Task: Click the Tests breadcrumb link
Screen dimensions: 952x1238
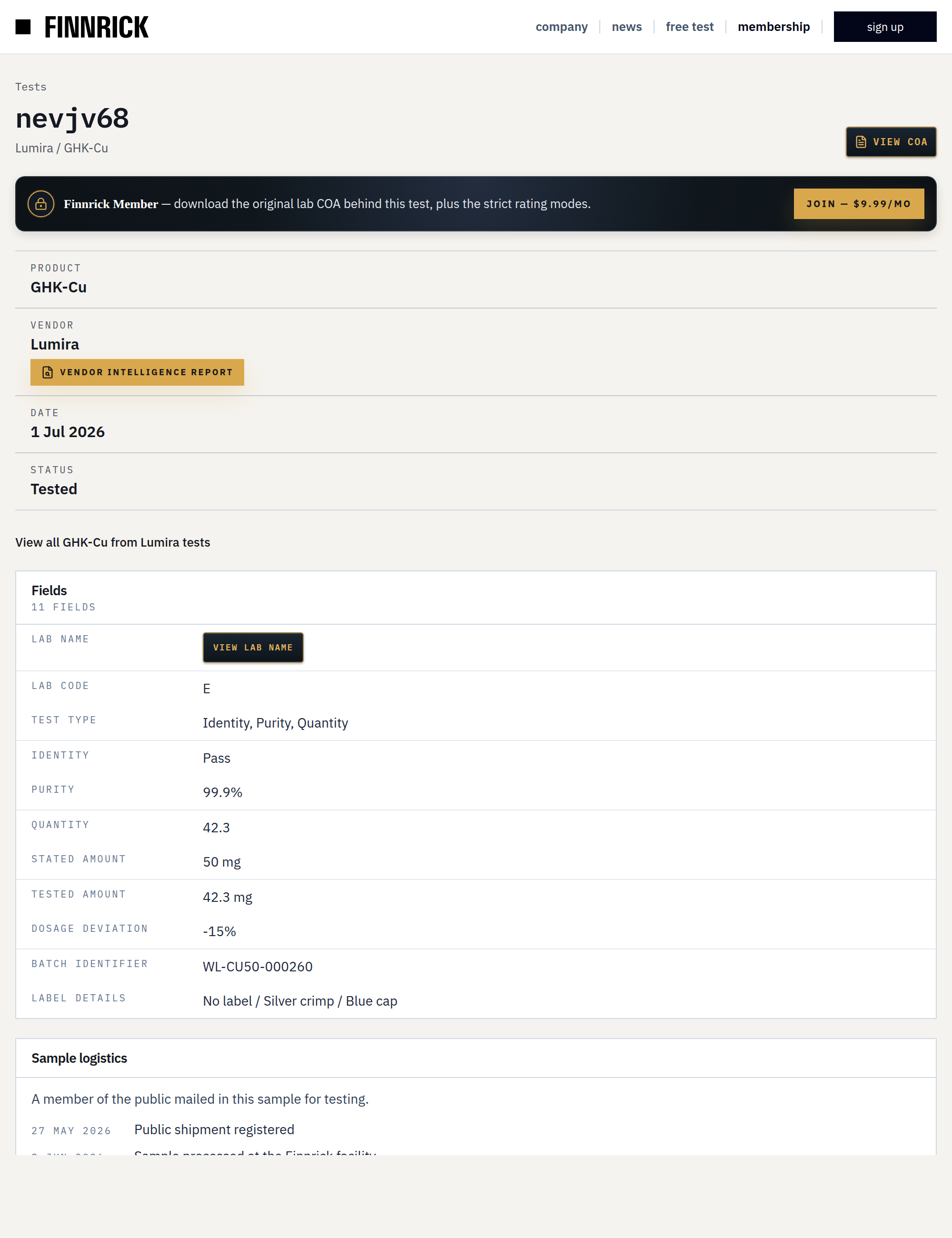Action: [x=30, y=87]
